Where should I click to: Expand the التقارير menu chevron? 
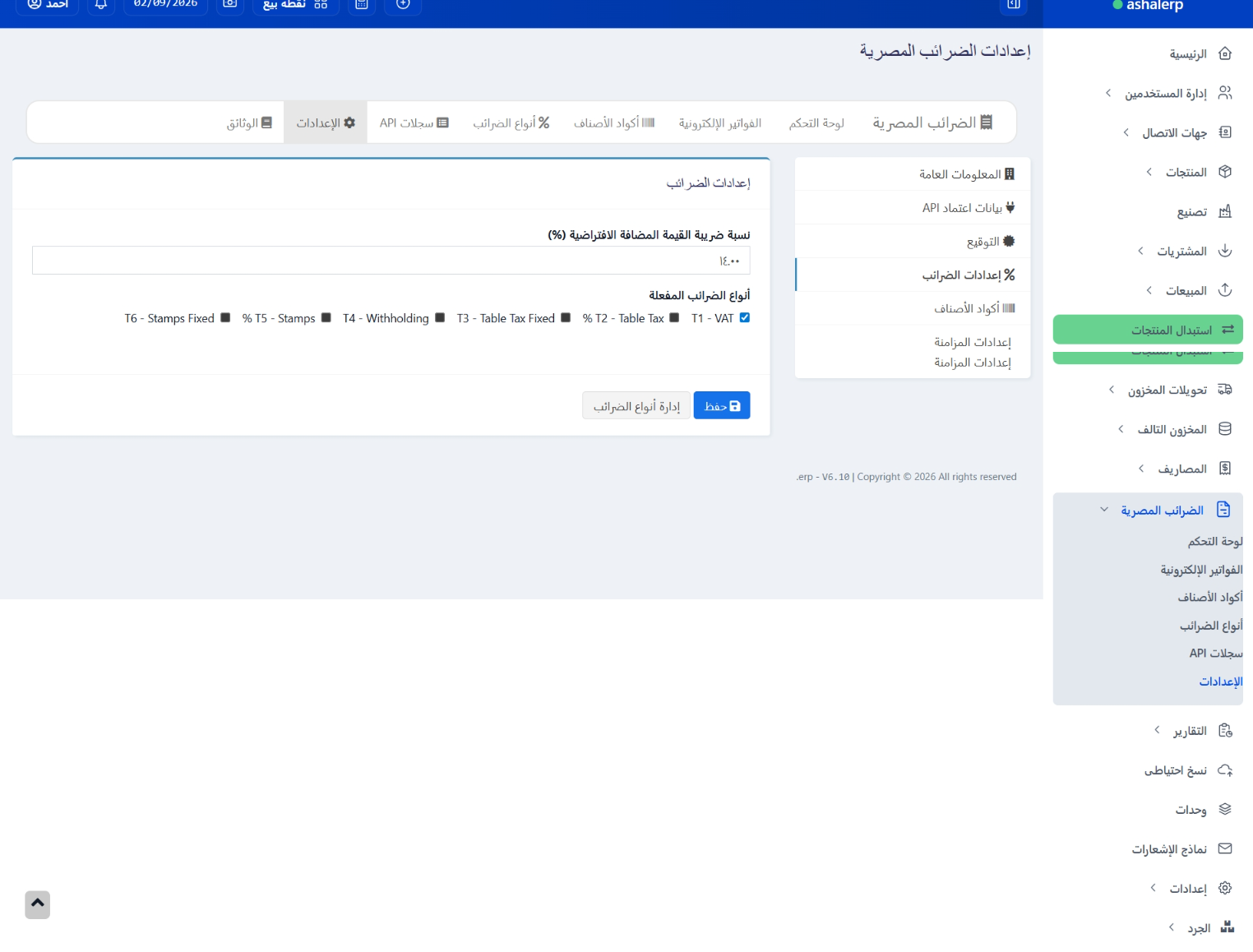pos(1157,730)
